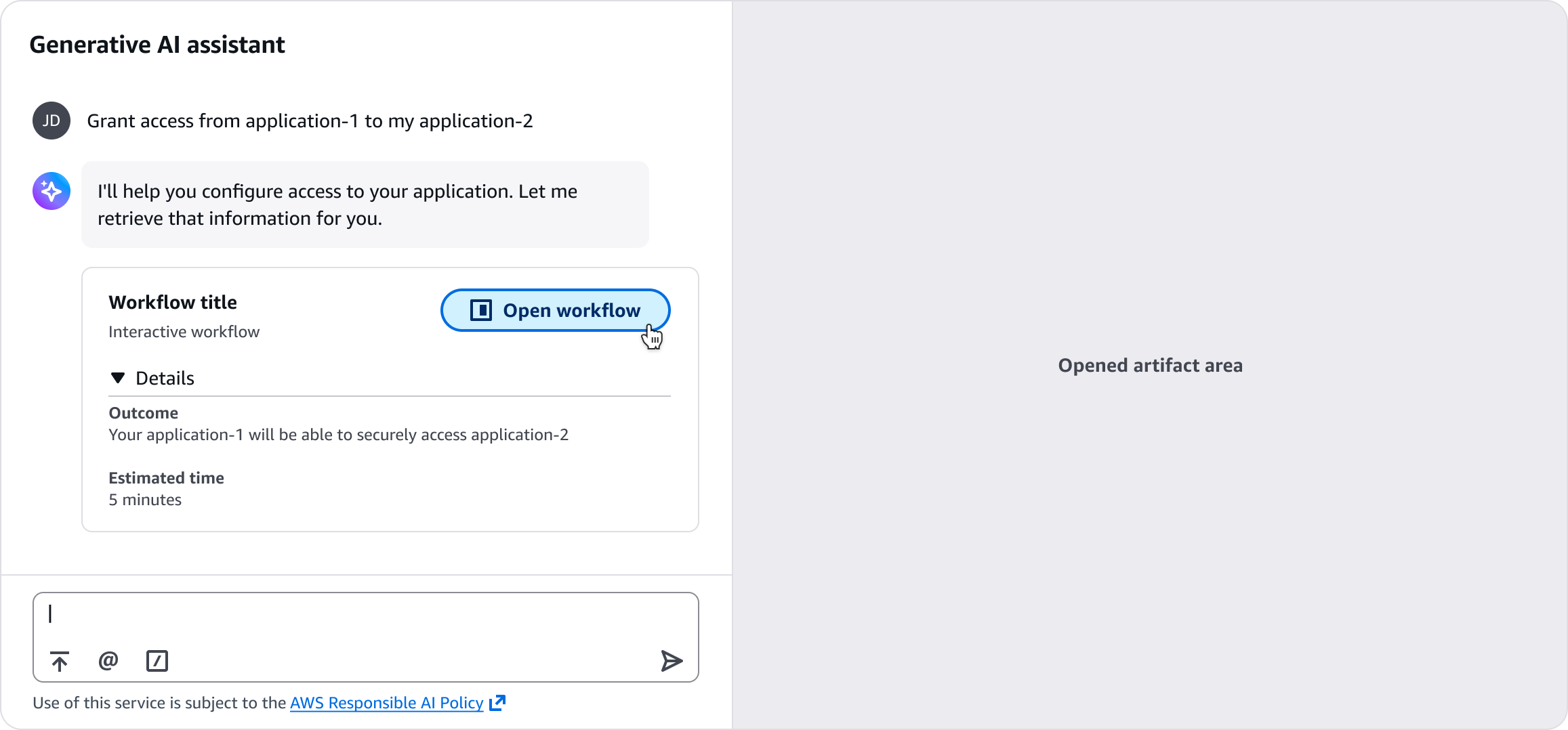Click the Workflow title heading

pos(173,302)
